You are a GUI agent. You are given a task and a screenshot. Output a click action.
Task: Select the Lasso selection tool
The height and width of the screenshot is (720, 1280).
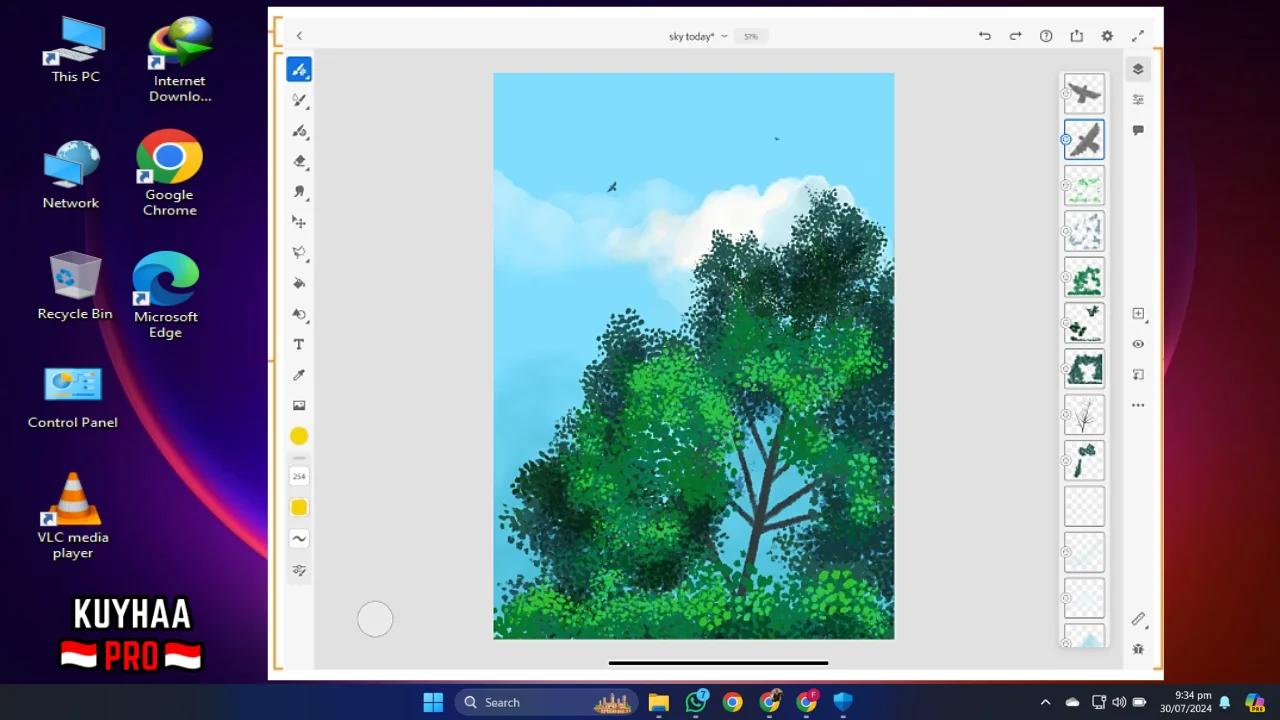[299, 253]
